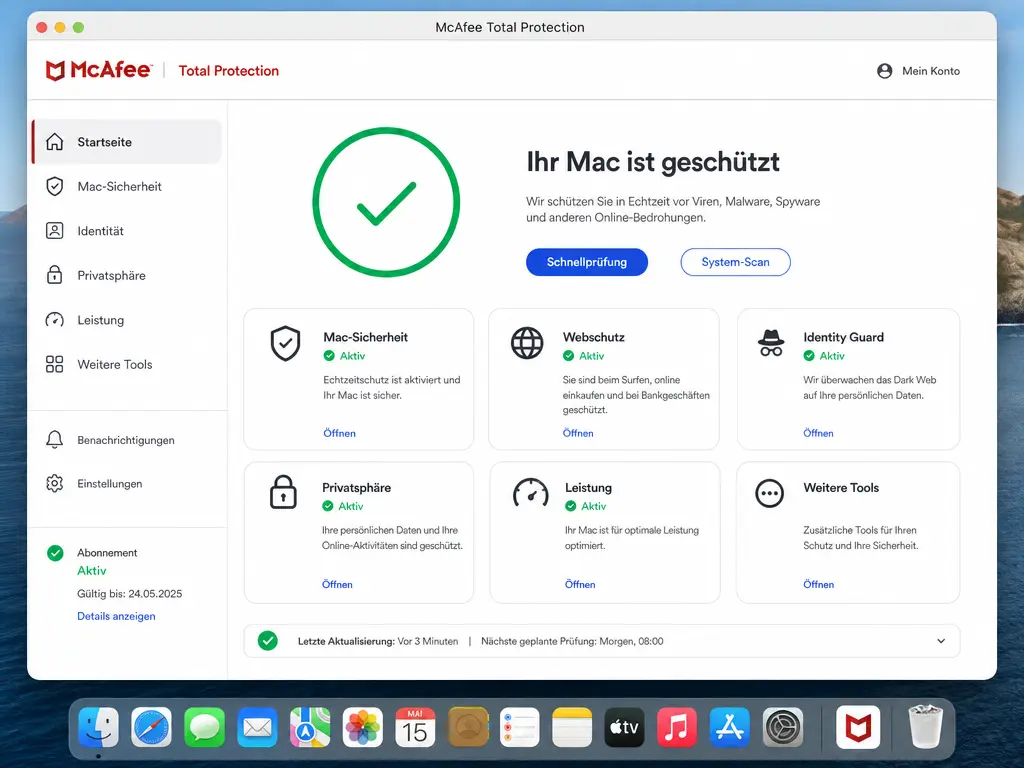Click the gear icon for Einstellungen
The image size is (1024, 768).
(55, 484)
